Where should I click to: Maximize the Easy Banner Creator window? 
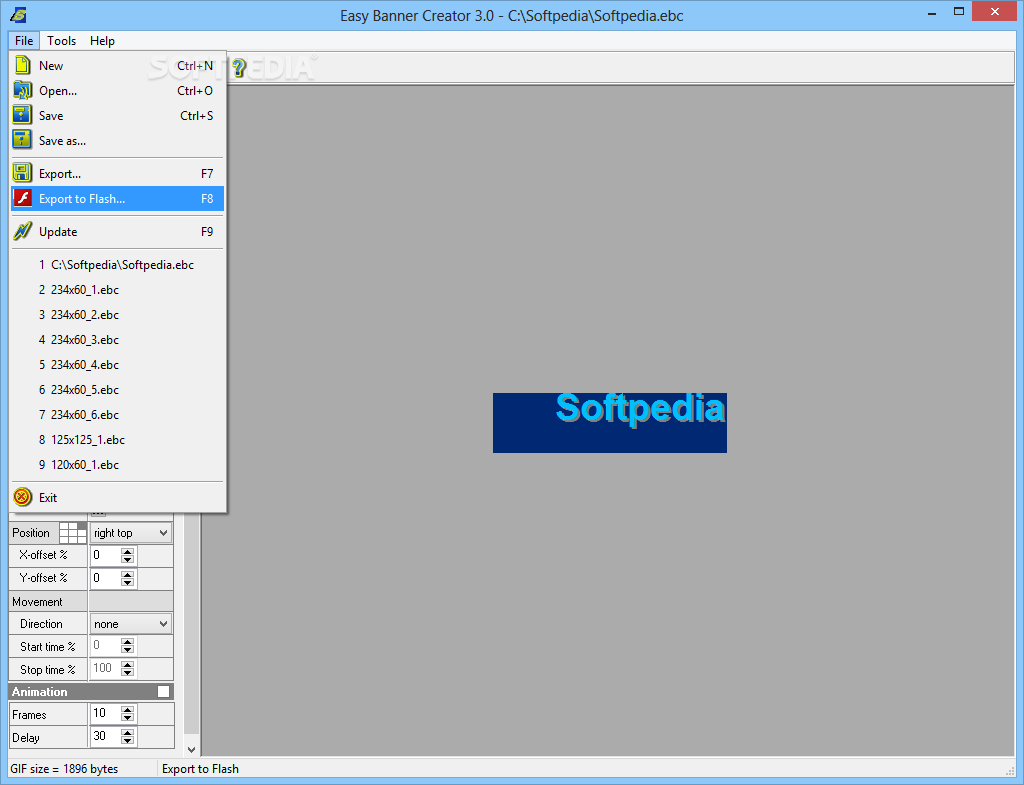(x=959, y=11)
